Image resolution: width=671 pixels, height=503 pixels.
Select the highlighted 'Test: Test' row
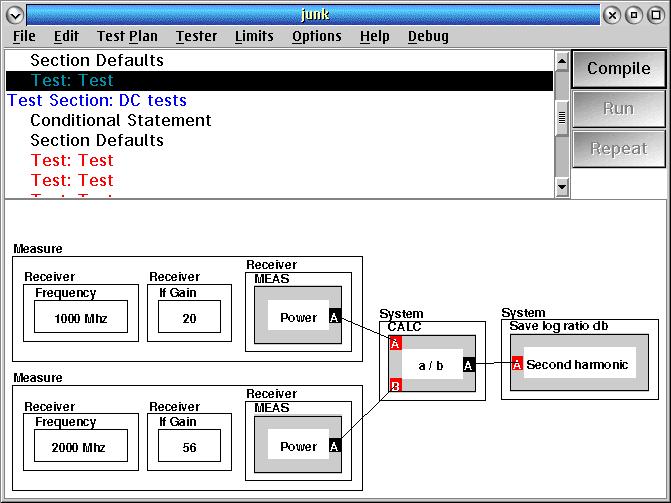coord(279,80)
